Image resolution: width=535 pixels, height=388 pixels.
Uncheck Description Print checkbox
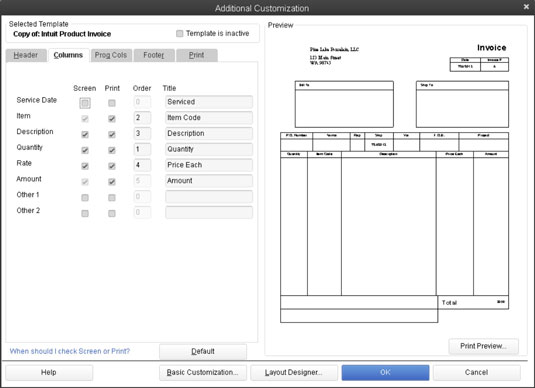pos(112,134)
